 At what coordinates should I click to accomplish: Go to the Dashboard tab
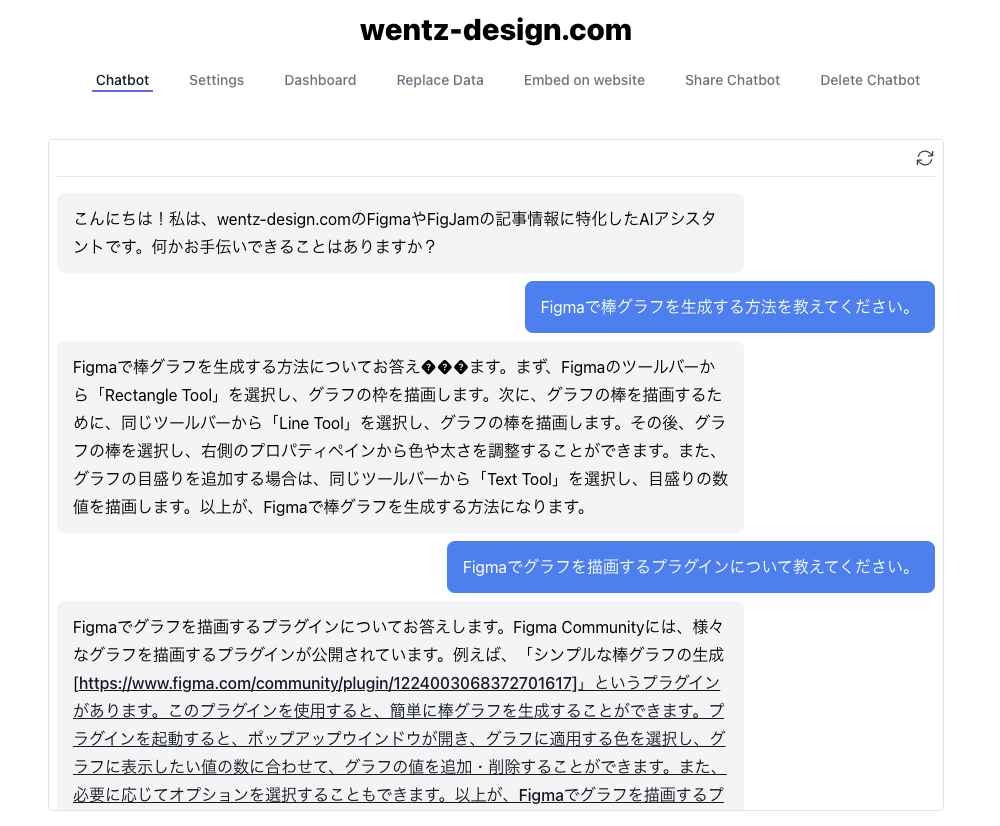pos(320,80)
